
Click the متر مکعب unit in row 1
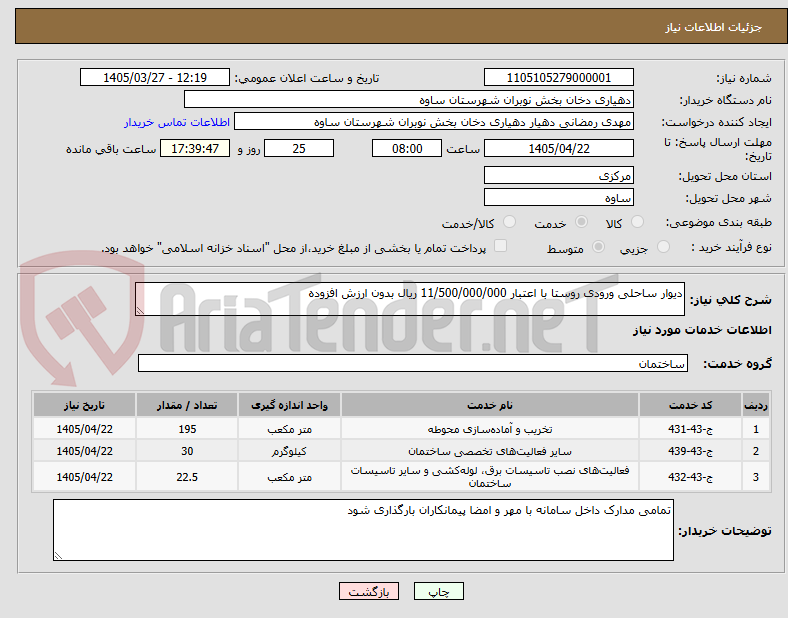pos(289,429)
